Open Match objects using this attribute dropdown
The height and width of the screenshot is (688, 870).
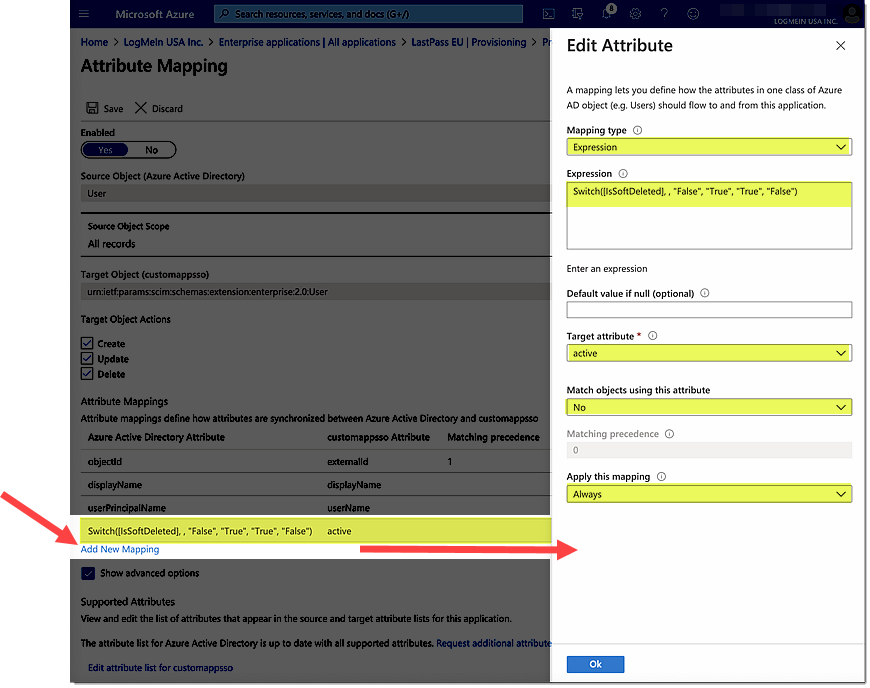click(709, 407)
